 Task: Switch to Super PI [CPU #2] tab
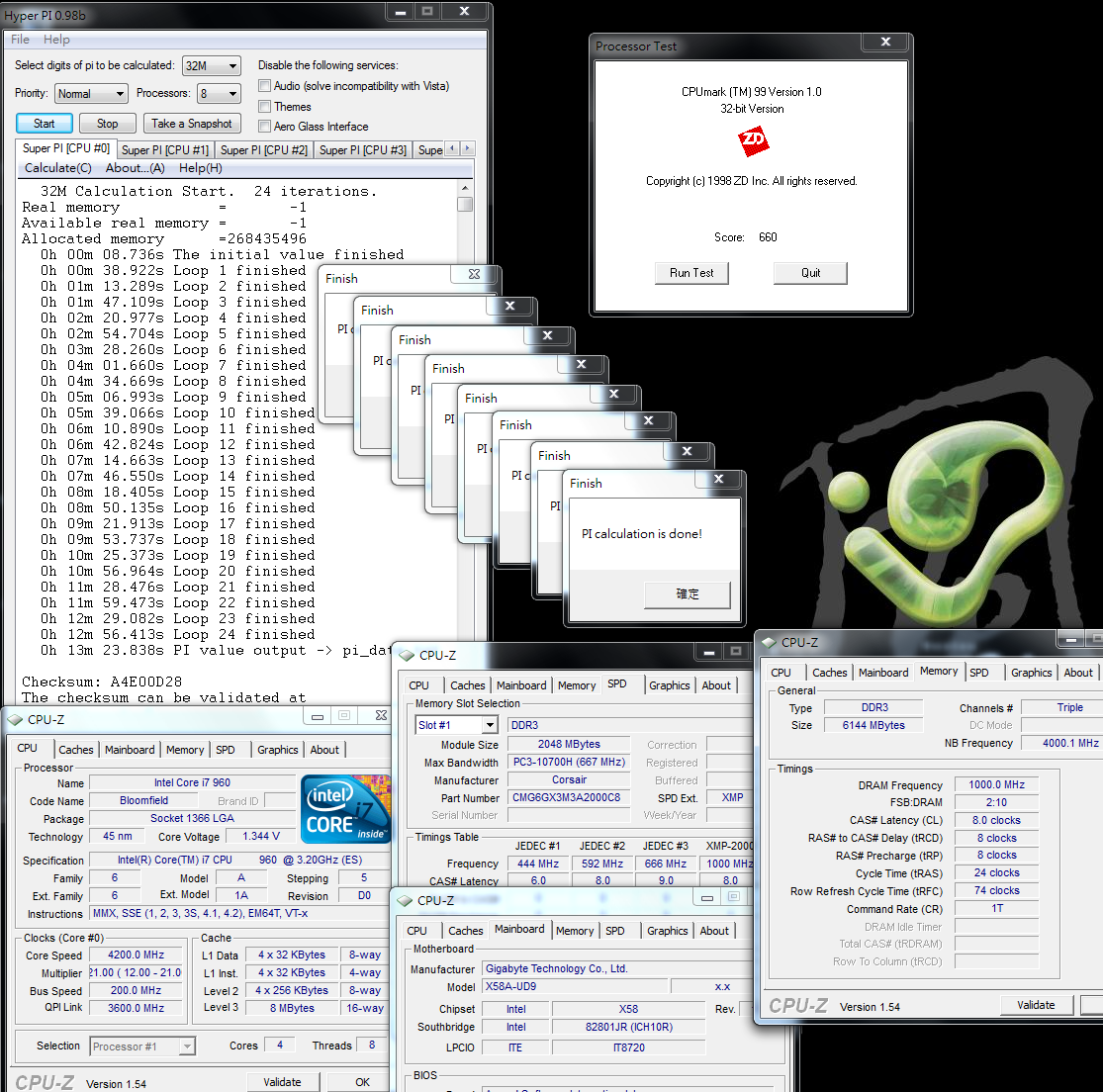(x=263, y=150)
